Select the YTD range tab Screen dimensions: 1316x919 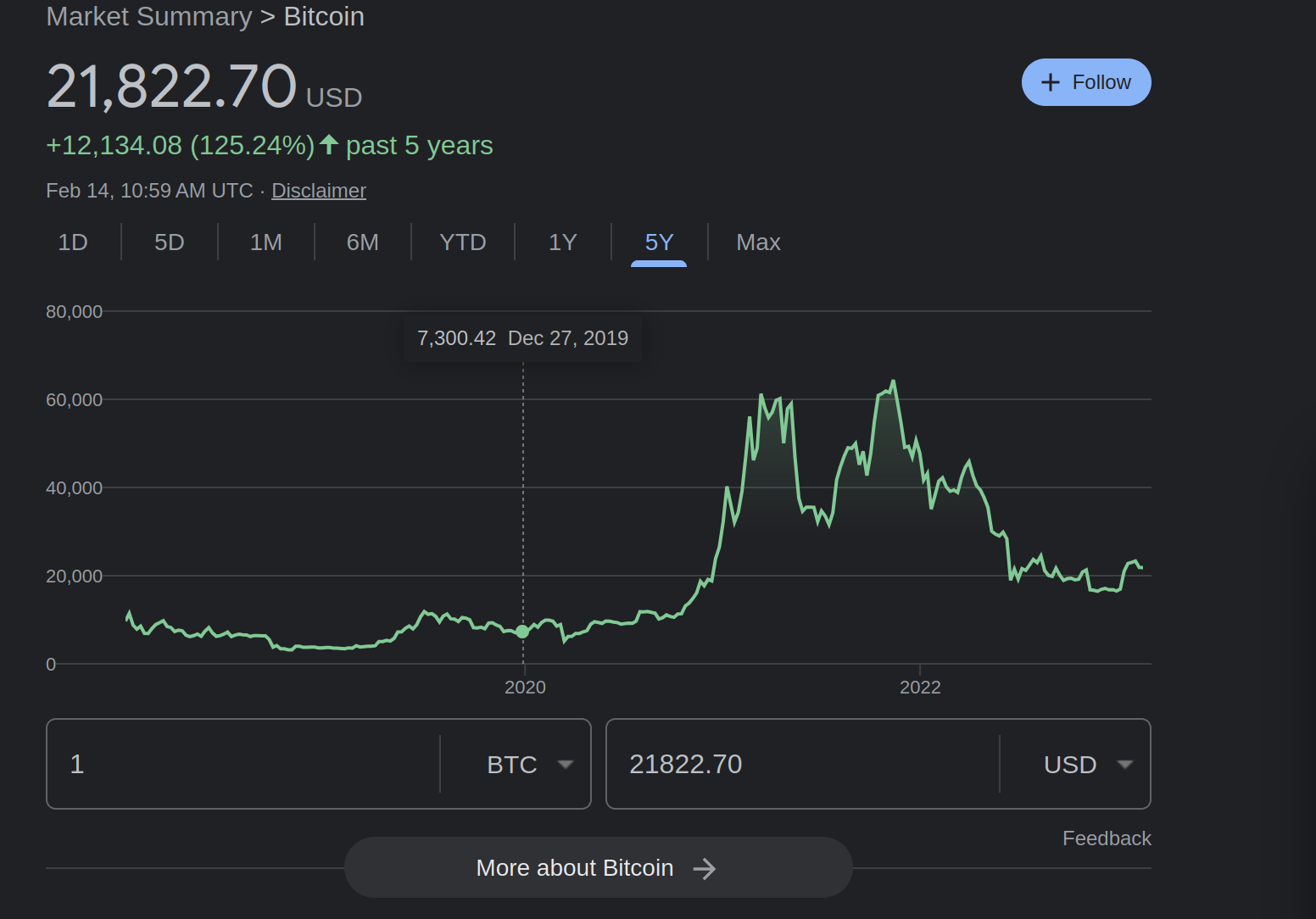coord(462,242)
